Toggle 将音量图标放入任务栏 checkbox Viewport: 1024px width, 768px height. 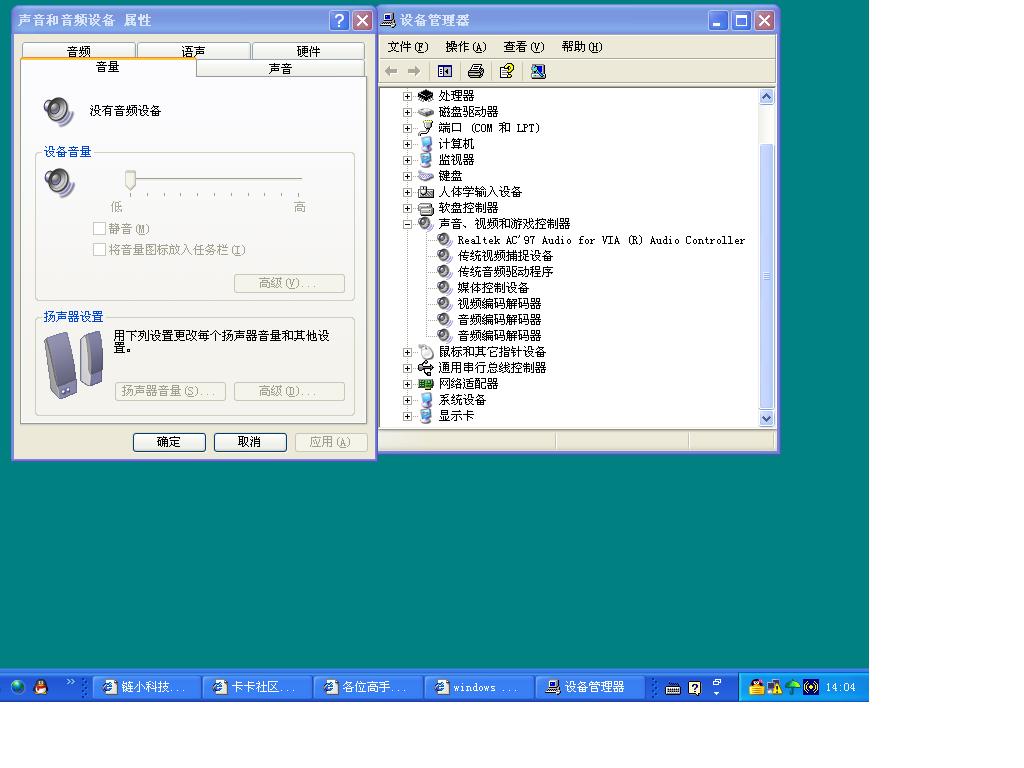pos(99,250)
